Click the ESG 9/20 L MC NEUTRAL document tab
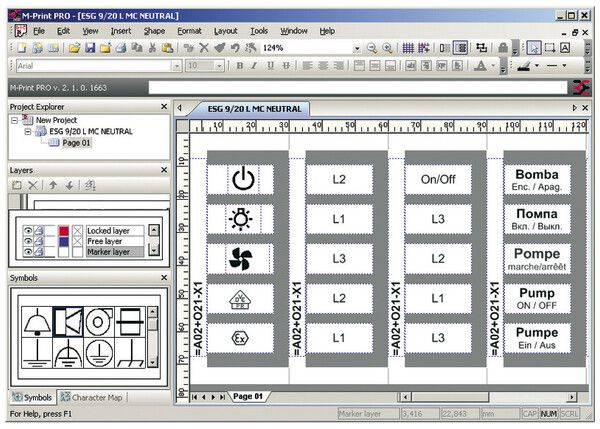The image size is (600, 429). point(254,109)
